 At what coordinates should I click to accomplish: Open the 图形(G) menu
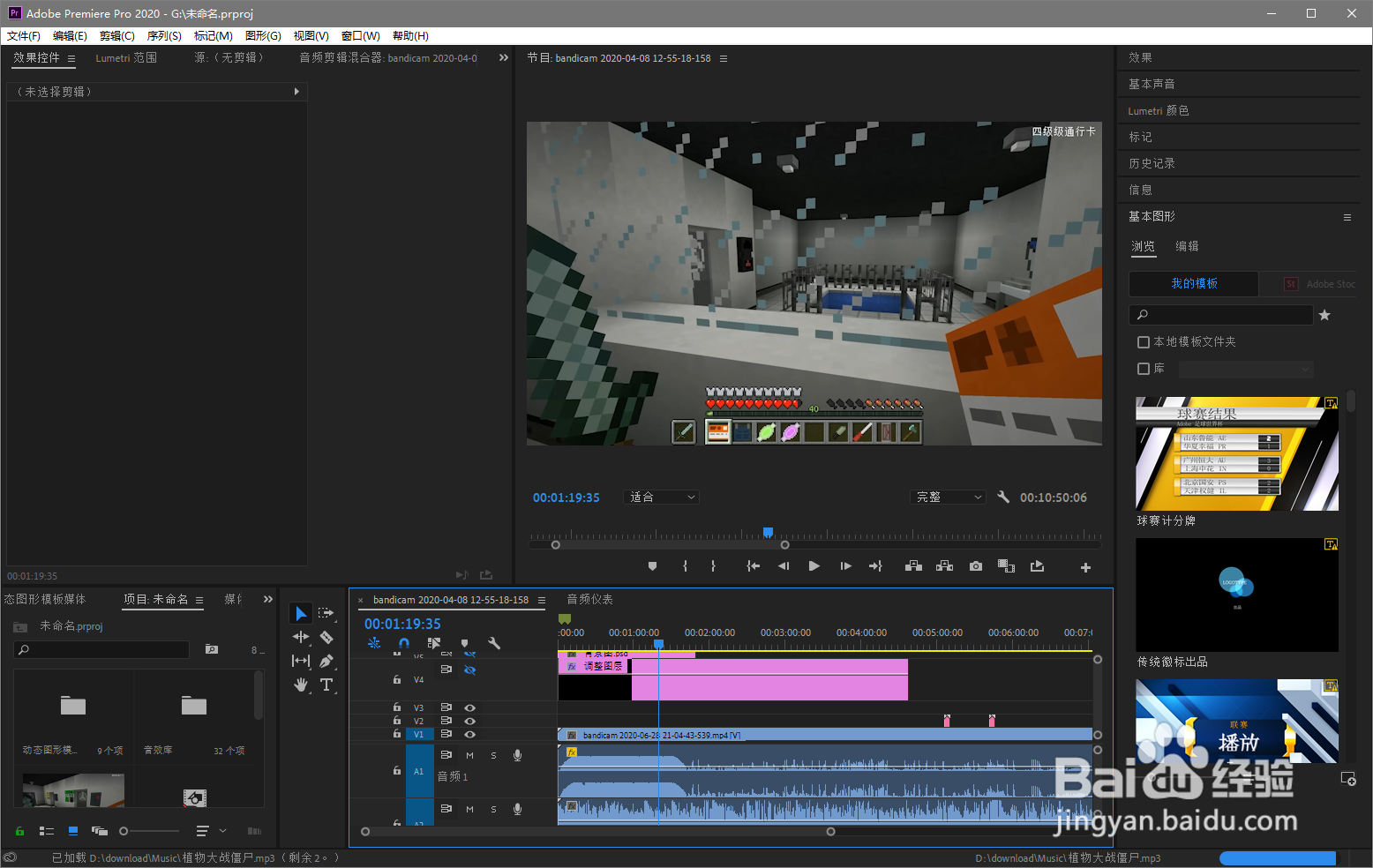click(263, 35)
